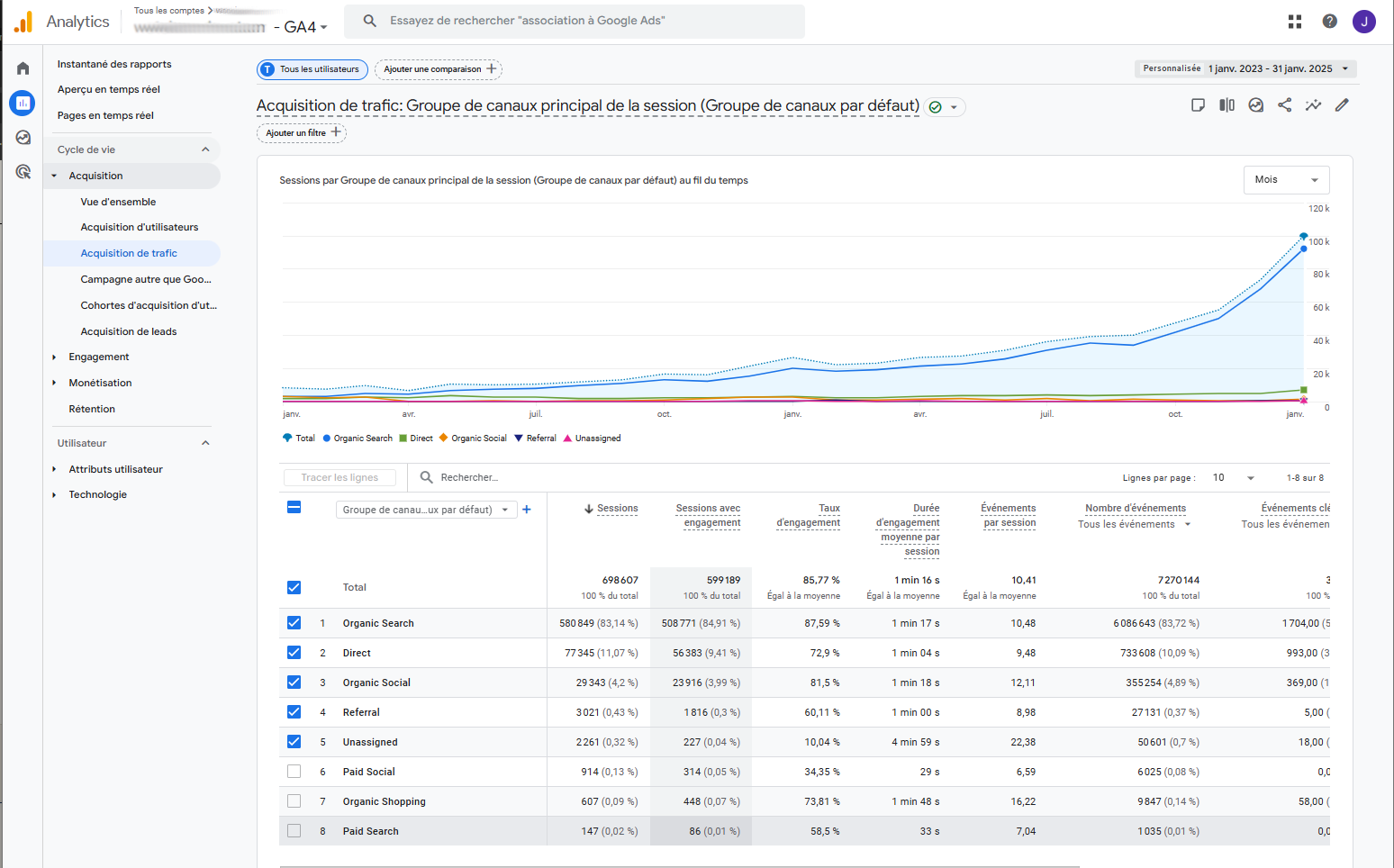The width and height of the screenshot is (1394, 868).
Task: Open the Advertising icon in the left rail
Action: pyautogui.click(x=23, y=172)
